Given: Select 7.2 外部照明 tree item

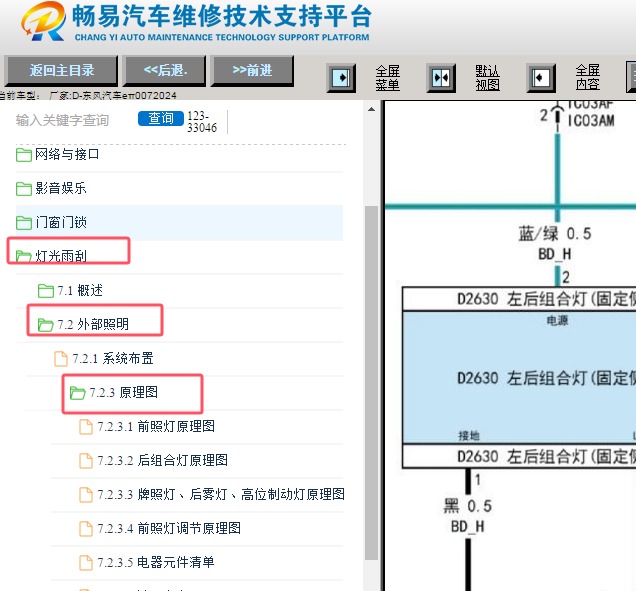Looking at the screenshot, I should pyautogui.click(x=93, y=325).
